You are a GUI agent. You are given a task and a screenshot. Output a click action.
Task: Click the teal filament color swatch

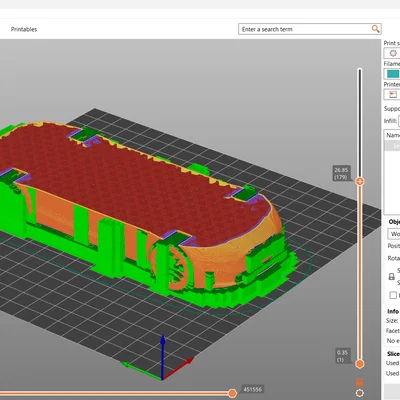coord(393,74)
